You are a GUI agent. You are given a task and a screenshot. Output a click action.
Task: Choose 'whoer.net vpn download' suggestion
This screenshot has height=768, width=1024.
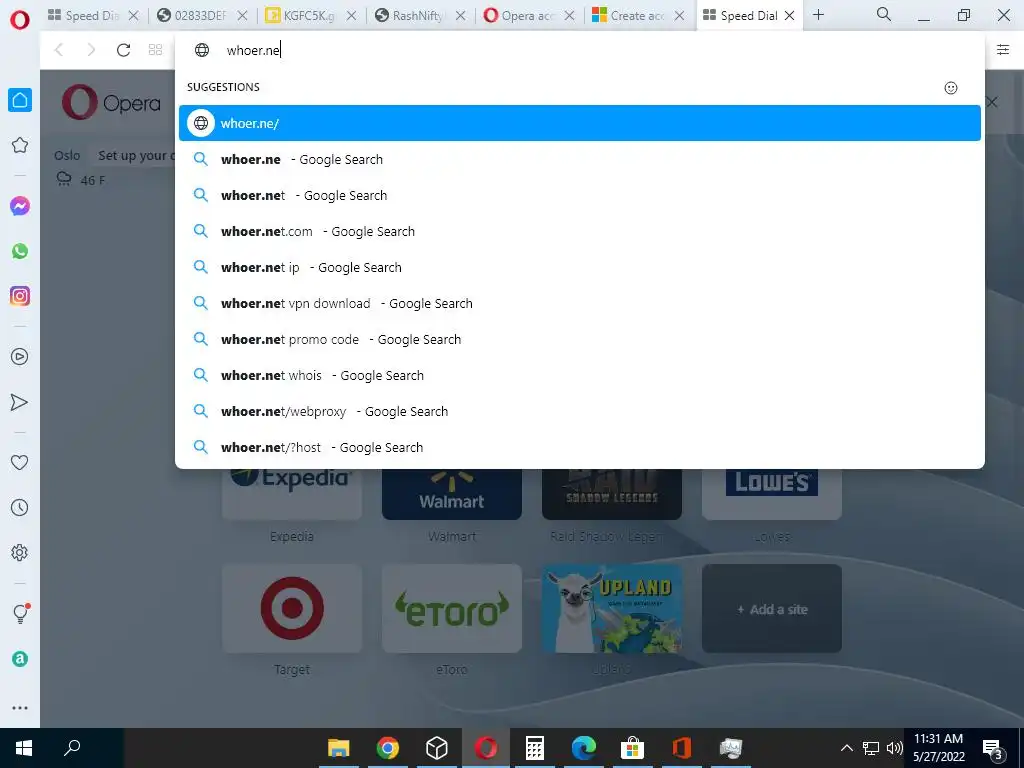pos(580,303)
